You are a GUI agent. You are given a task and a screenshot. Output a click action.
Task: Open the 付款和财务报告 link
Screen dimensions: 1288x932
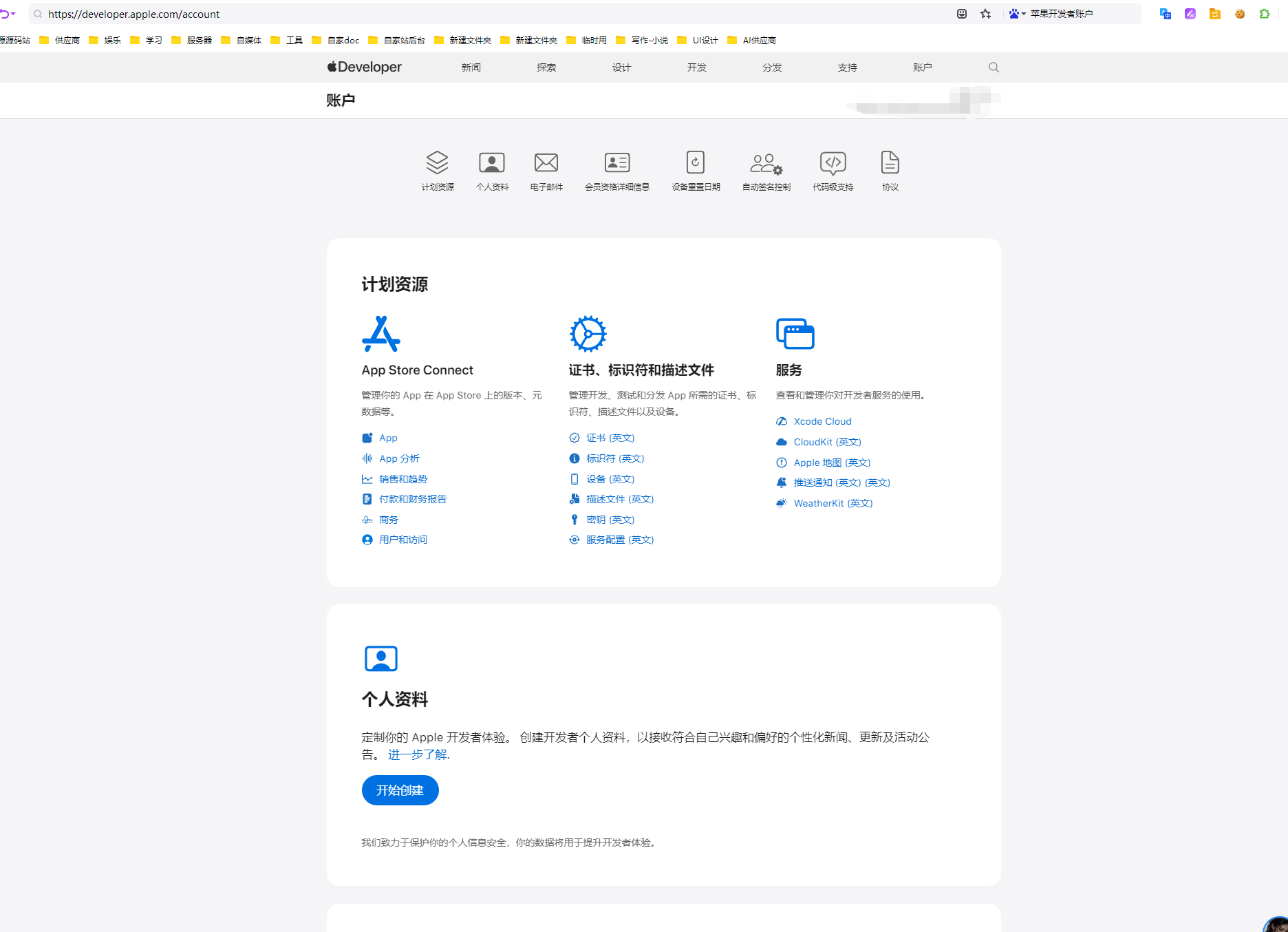tap(413, 499)
